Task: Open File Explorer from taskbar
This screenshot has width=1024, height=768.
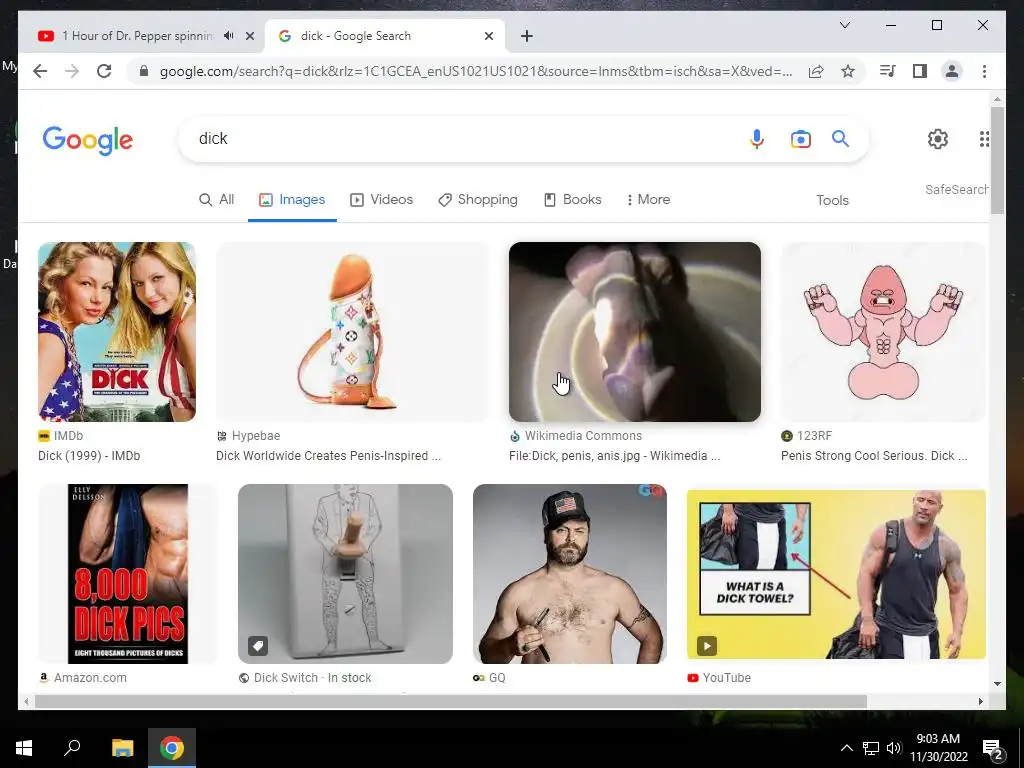Action: click(122, 748)
